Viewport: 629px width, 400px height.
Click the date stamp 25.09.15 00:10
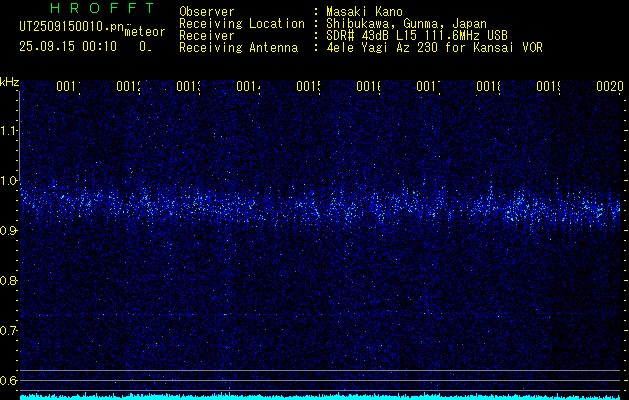pos(68,46)
